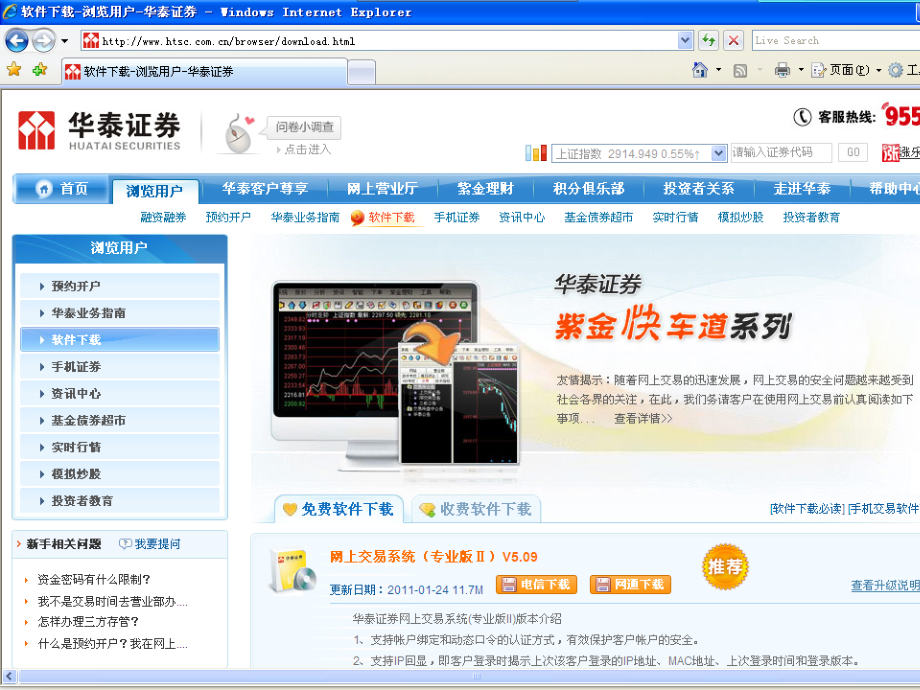Open the 上证指数 index dropdown

pyautogui.click(x=719, y=153)
